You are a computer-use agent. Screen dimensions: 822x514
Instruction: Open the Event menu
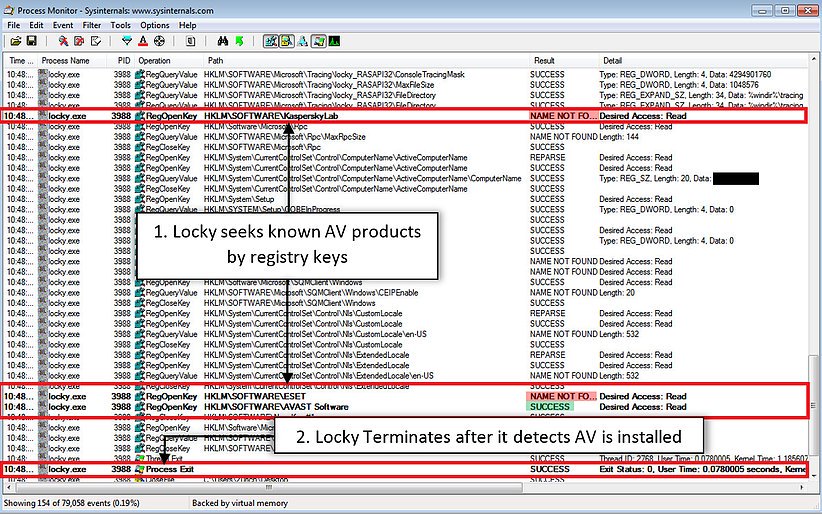(x=63, y=25)
